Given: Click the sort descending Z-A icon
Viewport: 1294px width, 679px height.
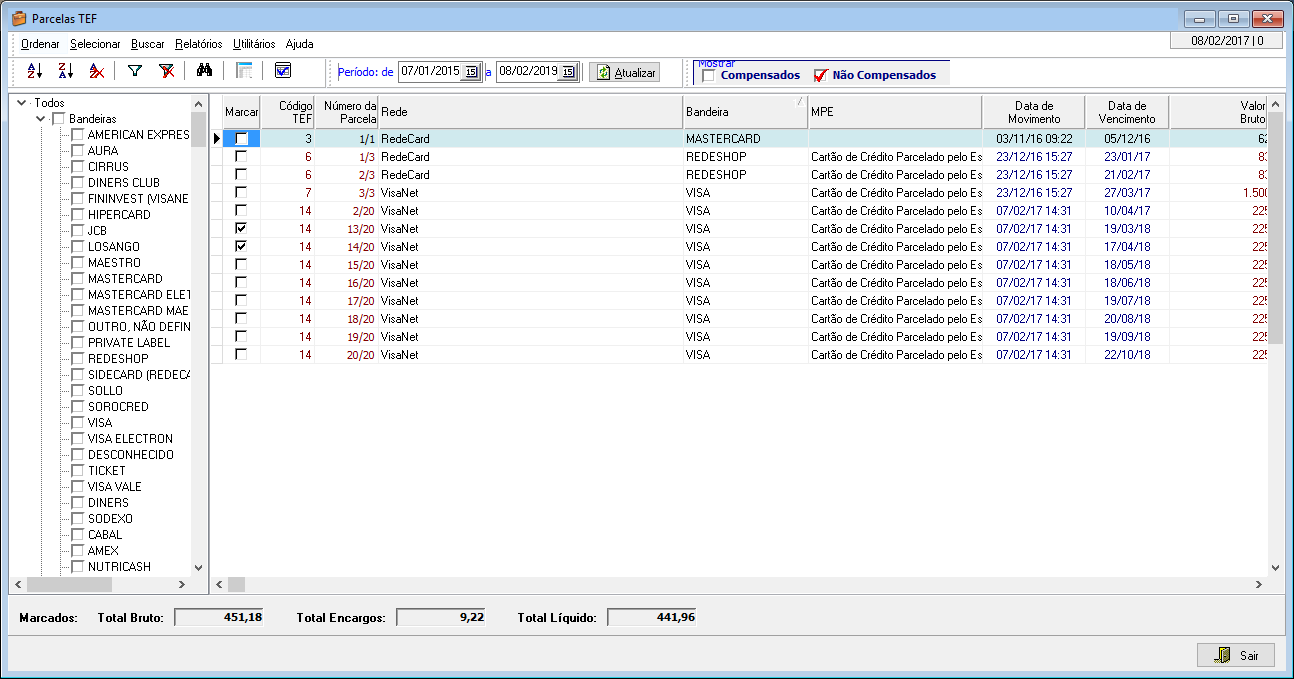Looking at the screenshot, I should (x=66, y=71).
